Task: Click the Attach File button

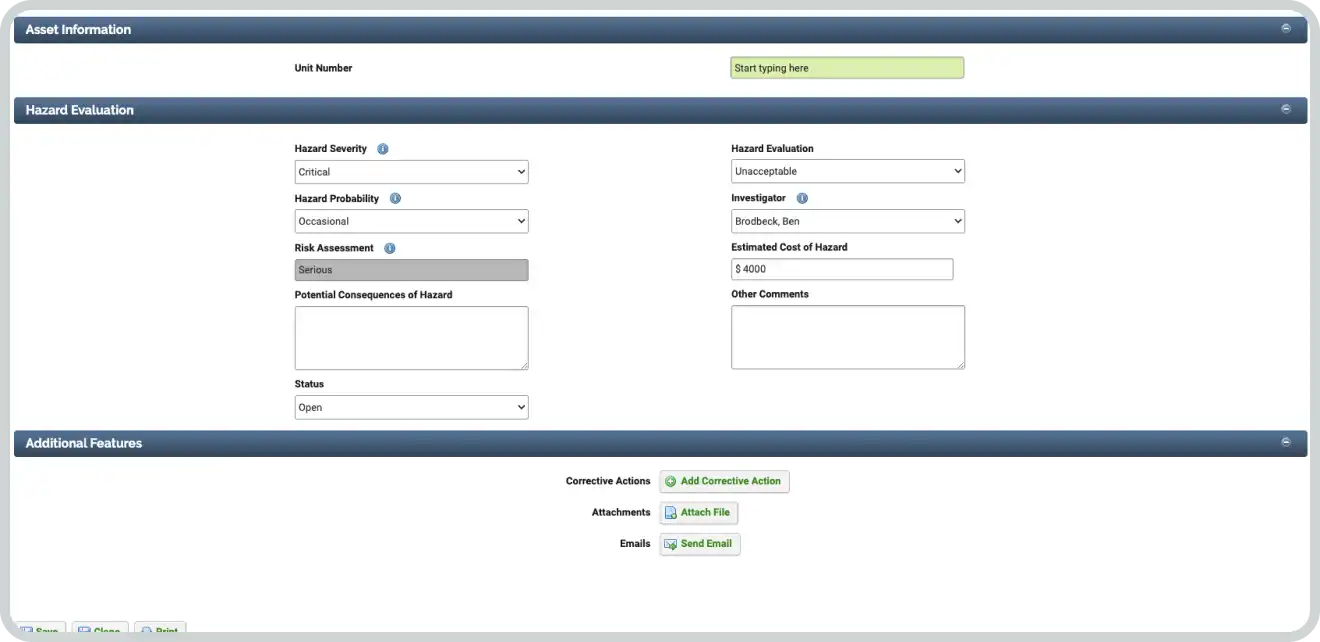Action: (x=698, y=513)
